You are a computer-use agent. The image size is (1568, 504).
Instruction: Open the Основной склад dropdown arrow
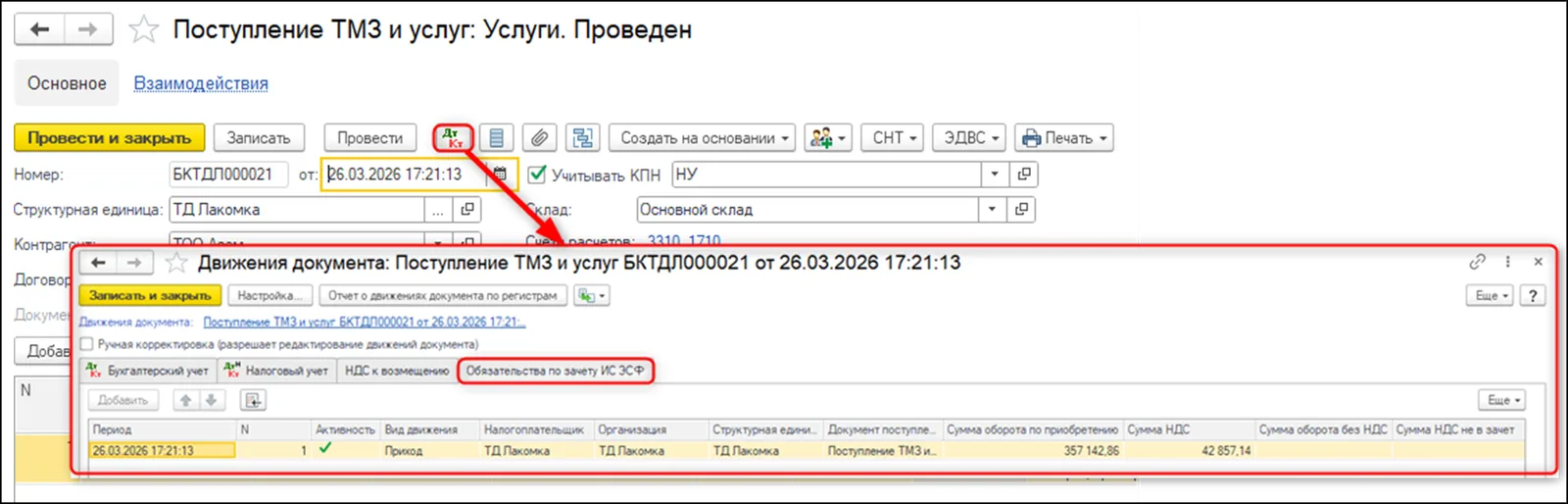coord(992,210)
